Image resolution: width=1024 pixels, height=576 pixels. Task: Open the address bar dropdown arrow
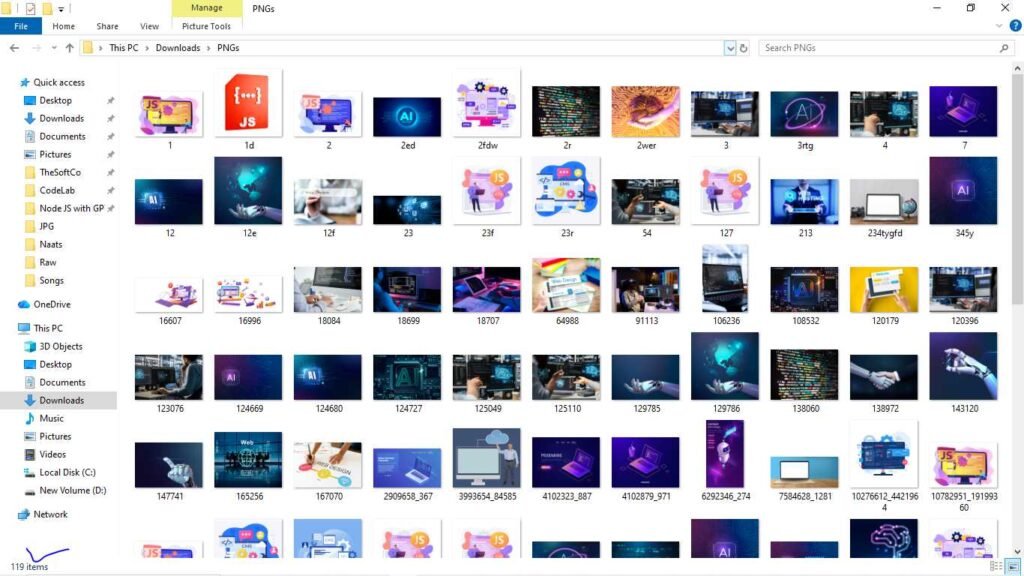click(x=729, y=47)
